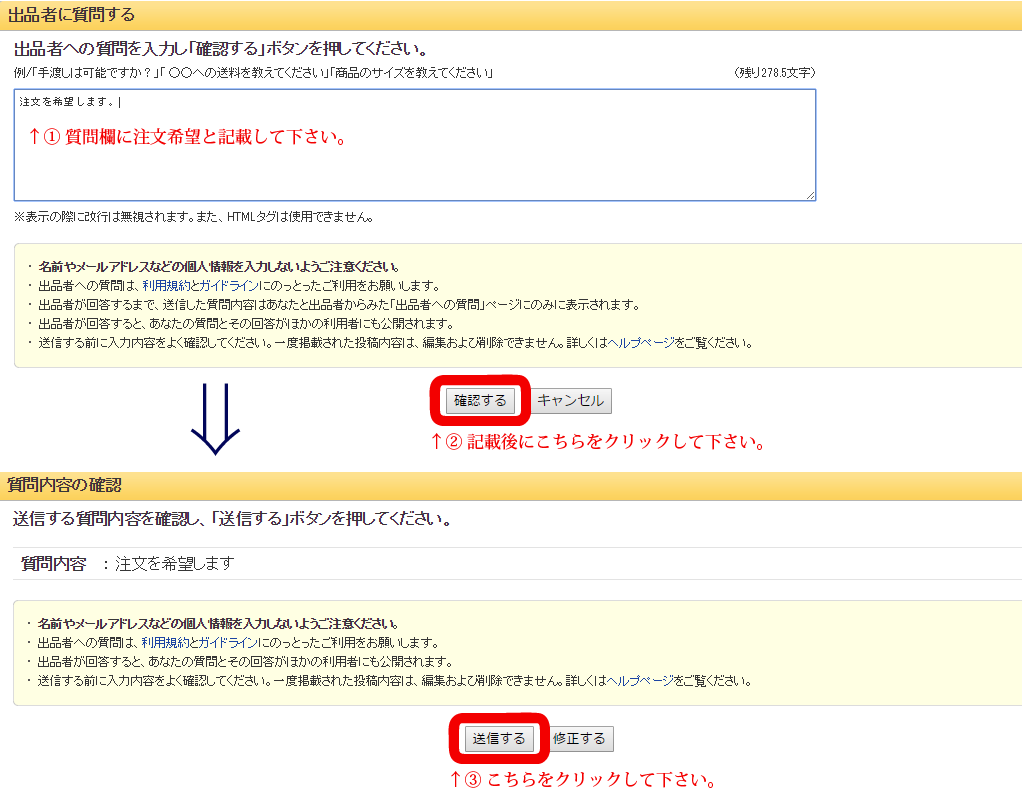Click the 出品者に質問する section header
Viewport: 1022px width, 791px height.
[71, 15]
